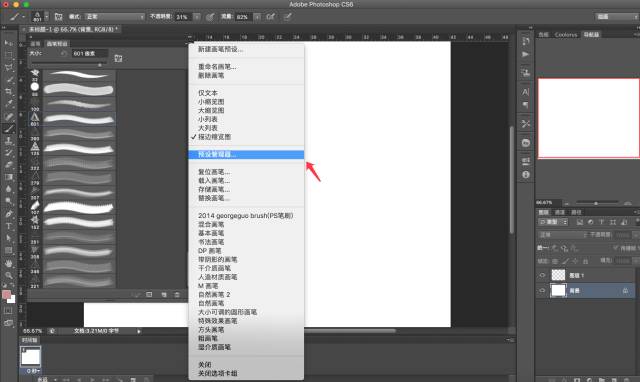640x382 pixels.
Task: Select the Clone Stamp tool
Action: [9, 141]
